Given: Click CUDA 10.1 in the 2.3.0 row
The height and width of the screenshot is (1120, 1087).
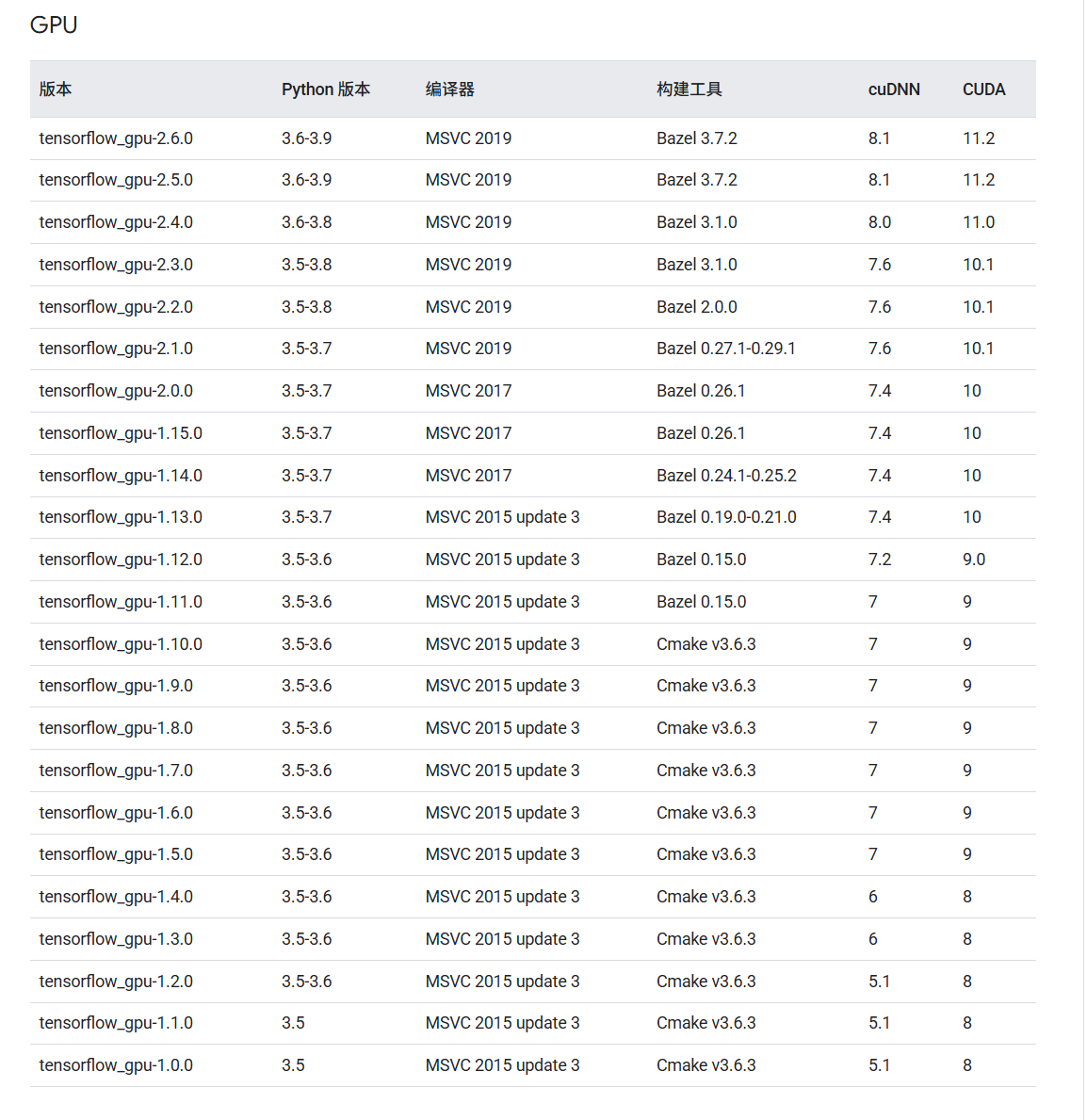Looking at the screenshot, I should [x=978, y=265].
